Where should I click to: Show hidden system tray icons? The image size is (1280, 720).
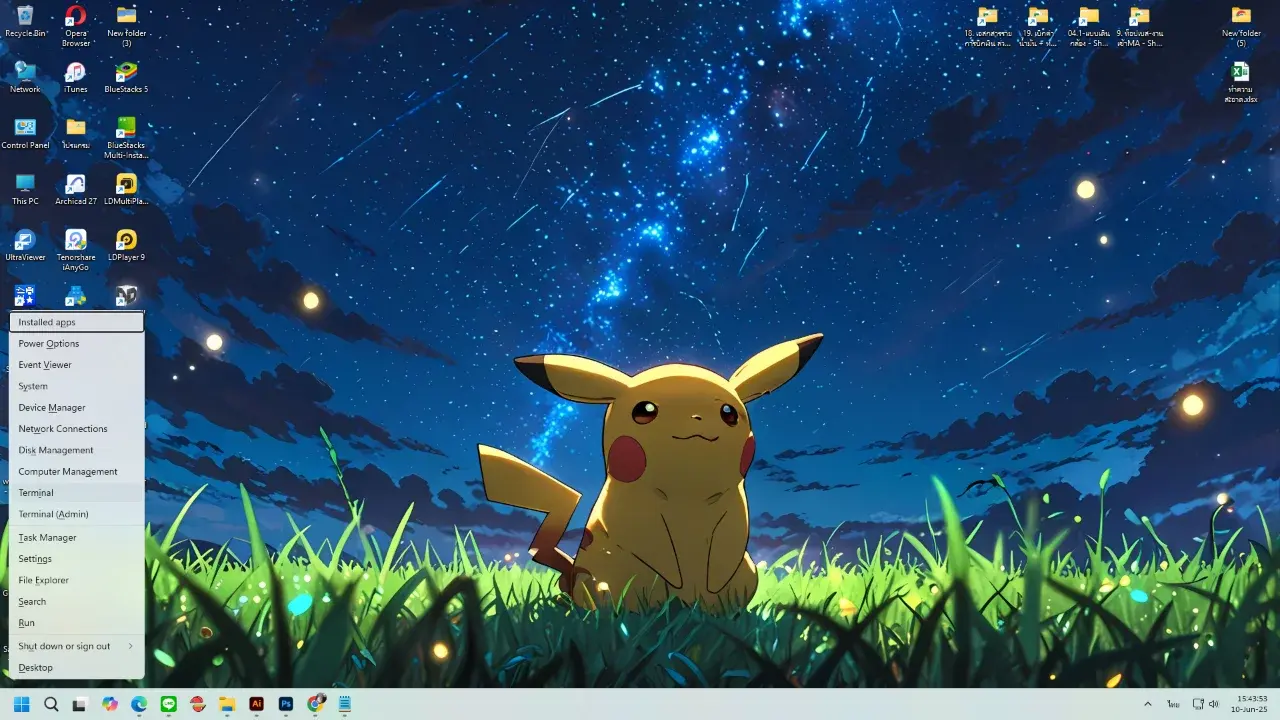[x=1147, y=704]
